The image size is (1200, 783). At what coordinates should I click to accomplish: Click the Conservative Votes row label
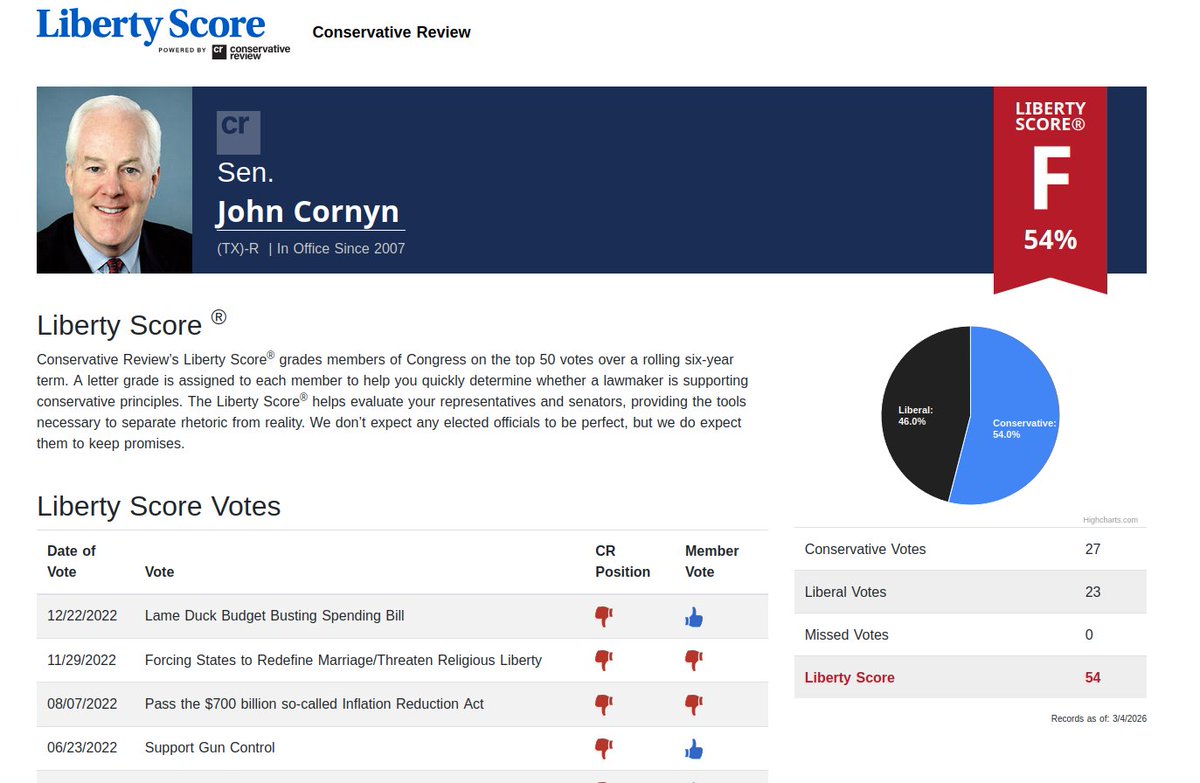tap(865, 549)
